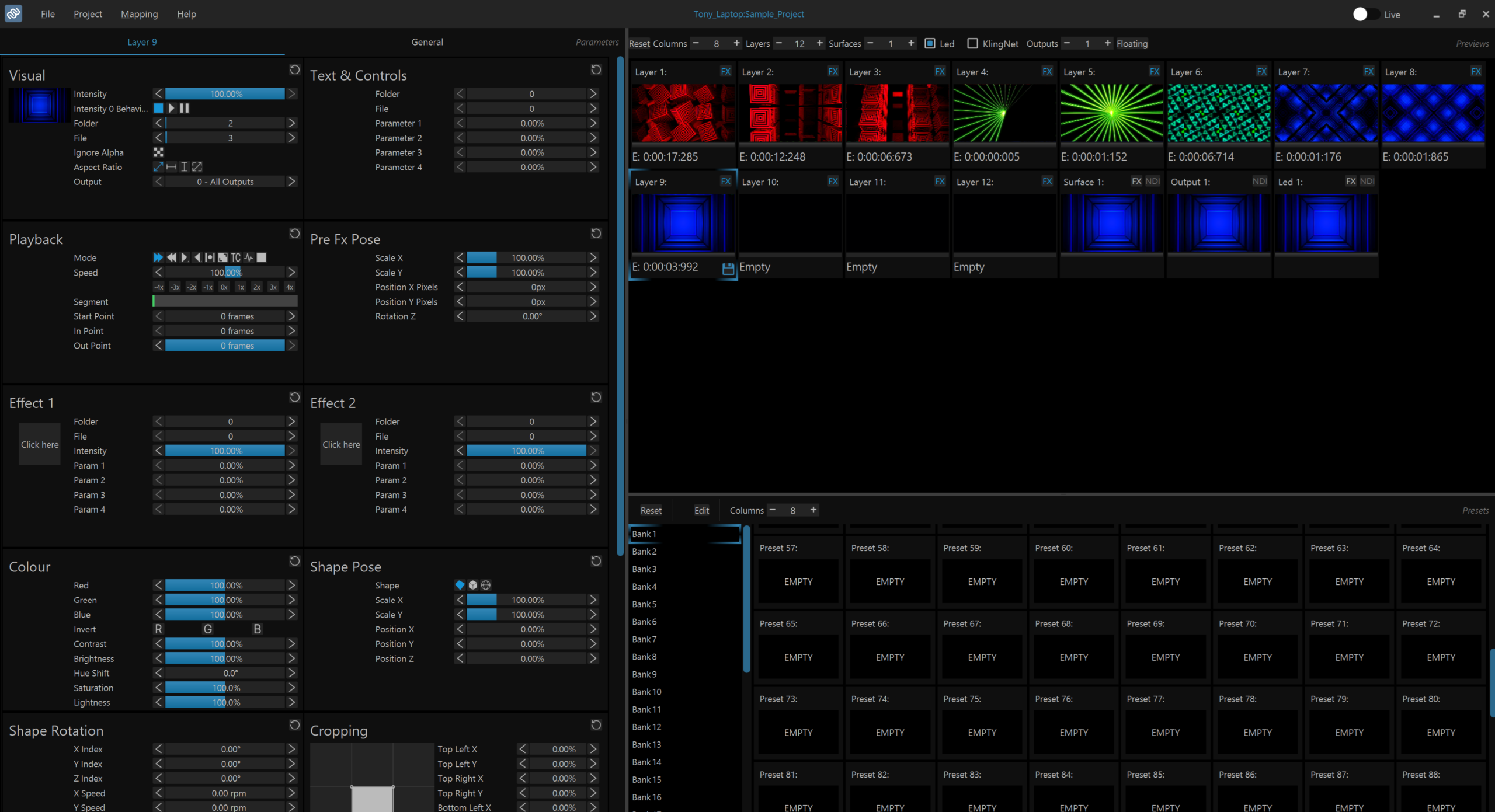
Task: Open the Mapping menu
Action: click(x=139, y=14)
